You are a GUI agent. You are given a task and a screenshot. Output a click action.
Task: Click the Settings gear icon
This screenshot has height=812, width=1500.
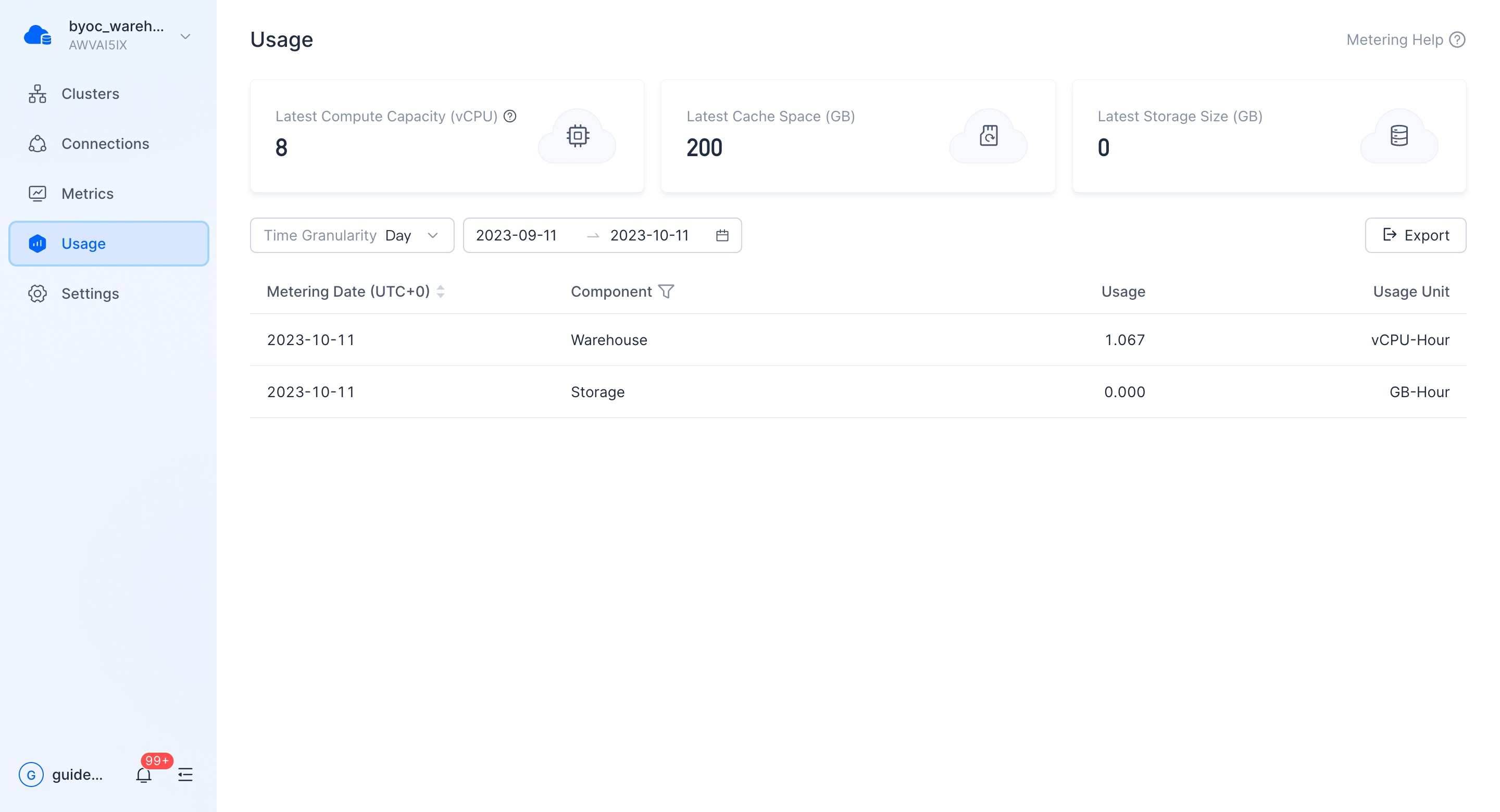(x=37, y=294)
